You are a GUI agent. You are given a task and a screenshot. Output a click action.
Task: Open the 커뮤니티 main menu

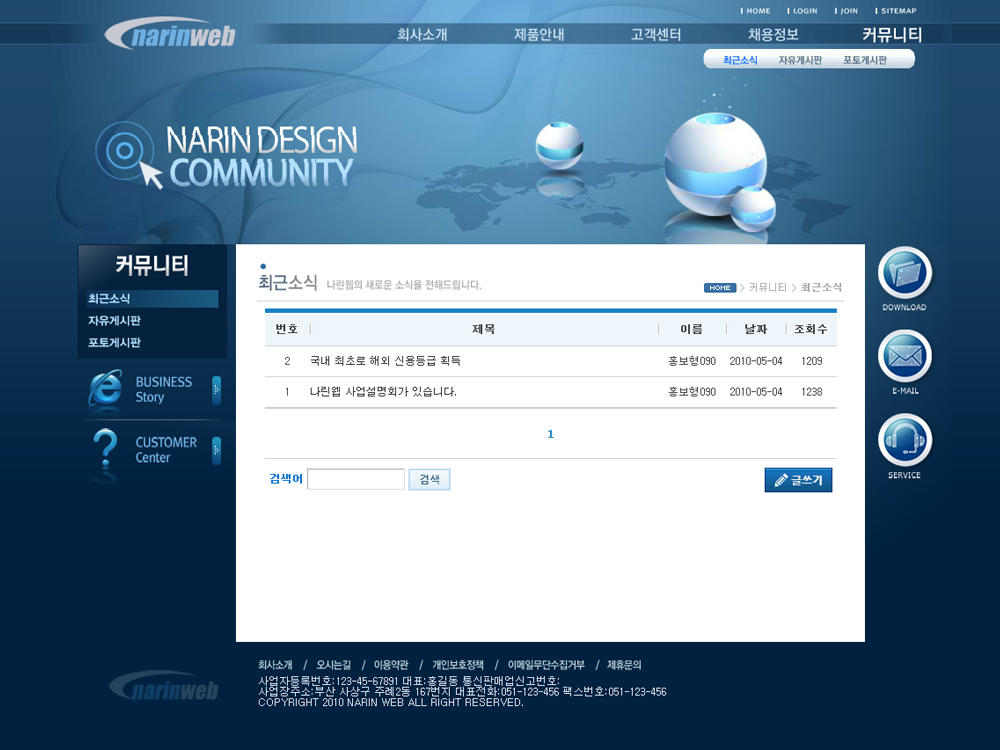click(891, 35)
